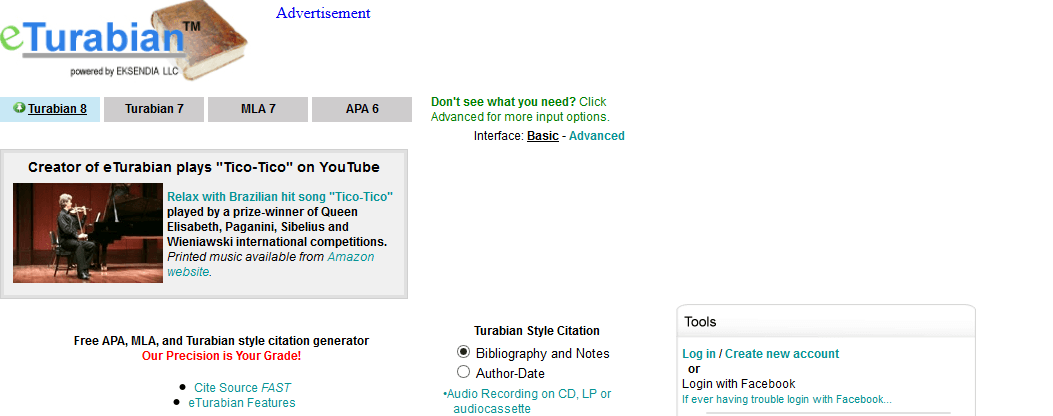Click the eTurabian book logo
Screen dimensions: 1053x416
(x=125, y=42)
